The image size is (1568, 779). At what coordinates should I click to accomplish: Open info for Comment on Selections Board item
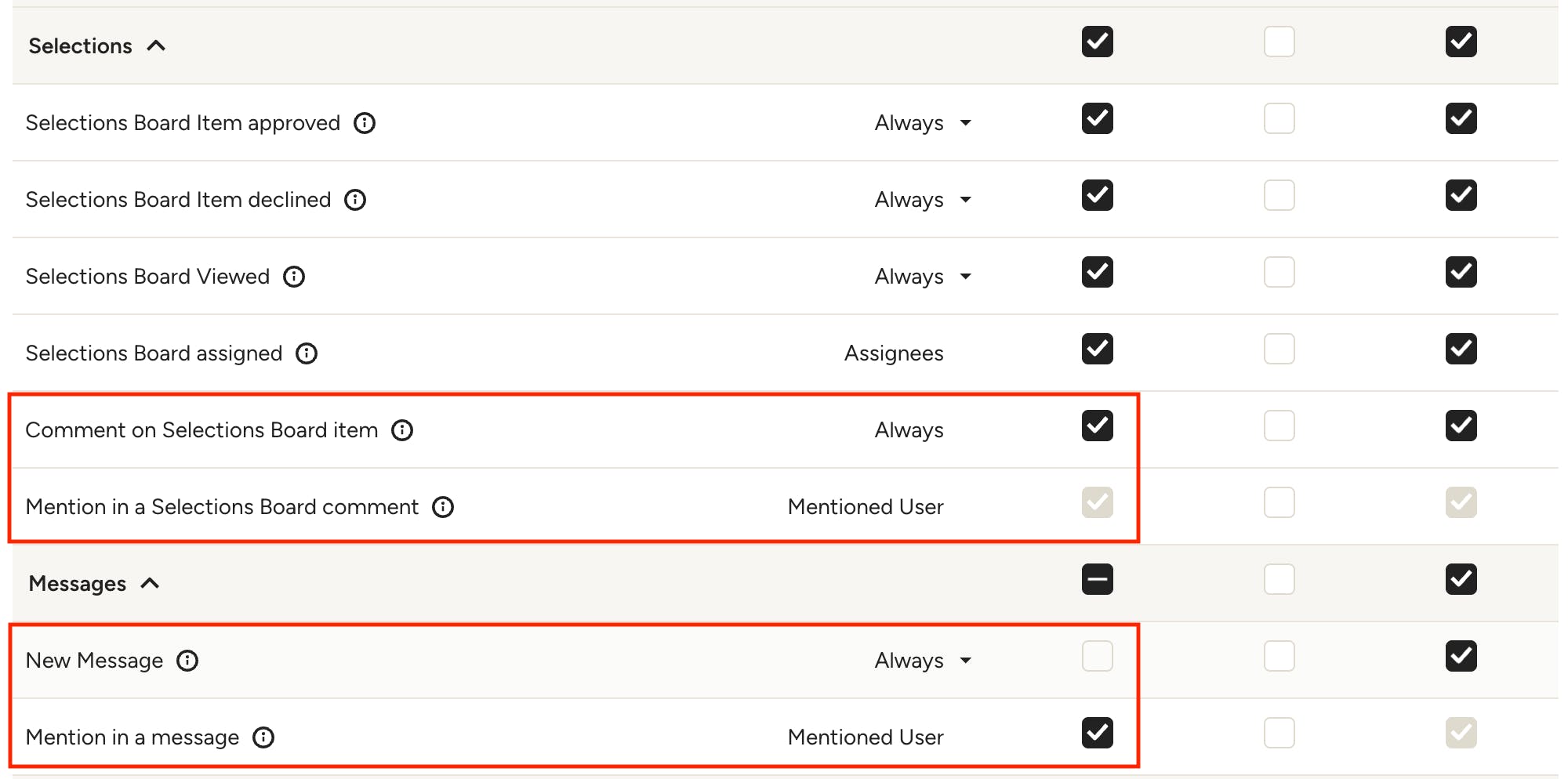click(402, 430)
